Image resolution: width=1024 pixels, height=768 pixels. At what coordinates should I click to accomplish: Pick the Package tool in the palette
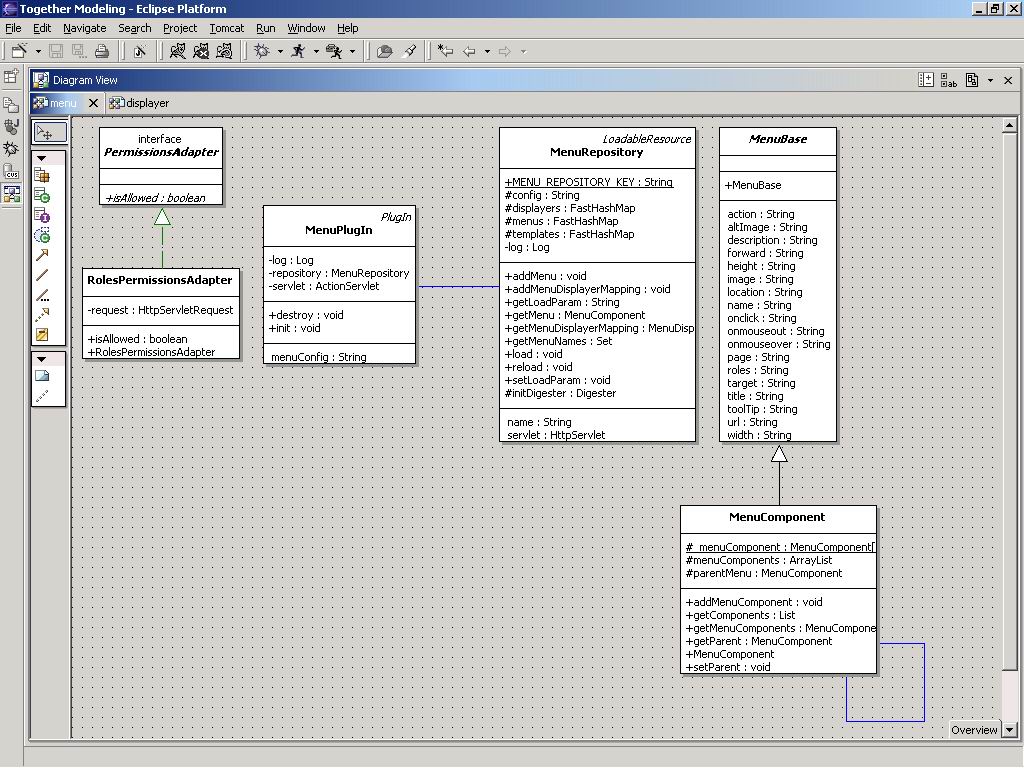tap(42, 176)
